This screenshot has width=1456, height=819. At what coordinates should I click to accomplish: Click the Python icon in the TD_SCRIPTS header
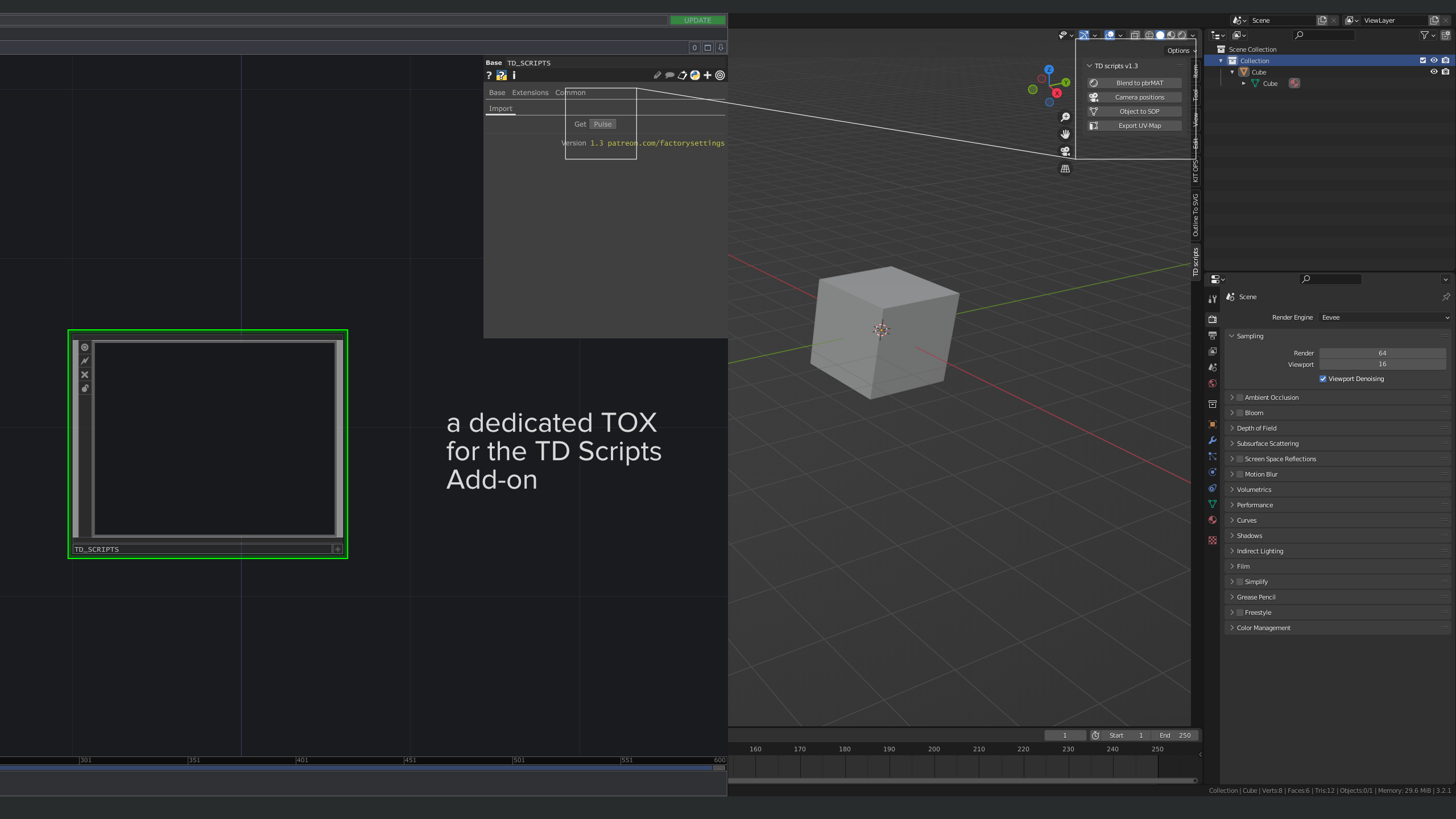click(x=695, y=75)
